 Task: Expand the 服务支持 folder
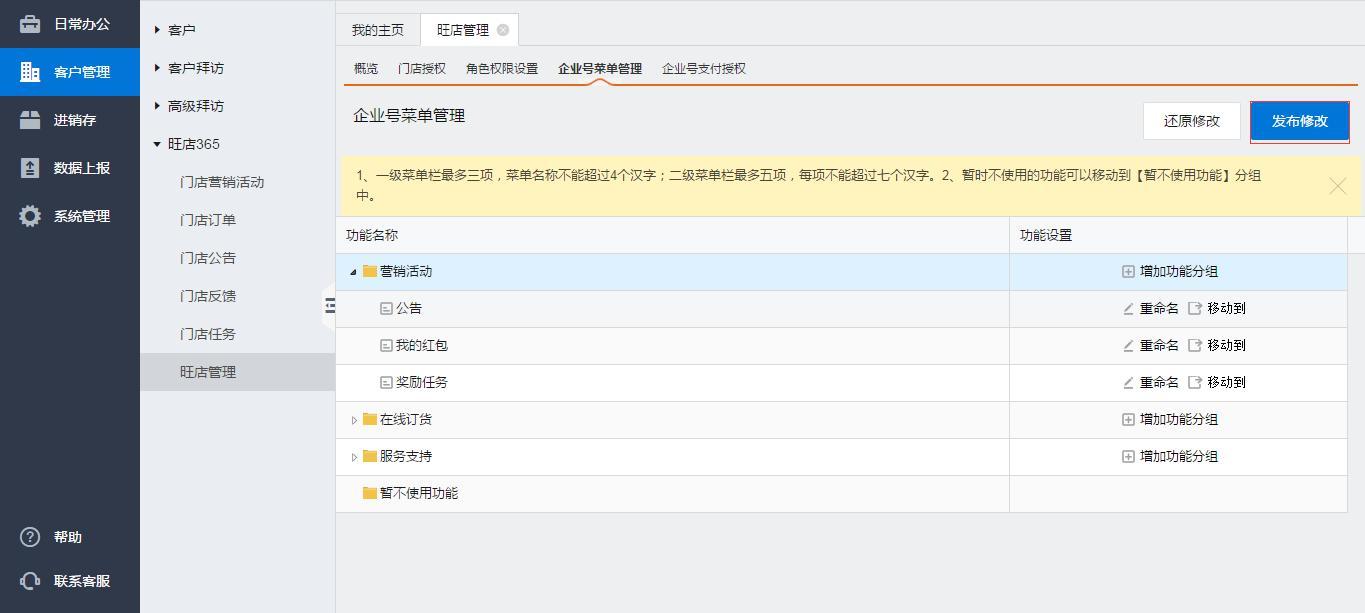tap(354, 457)
